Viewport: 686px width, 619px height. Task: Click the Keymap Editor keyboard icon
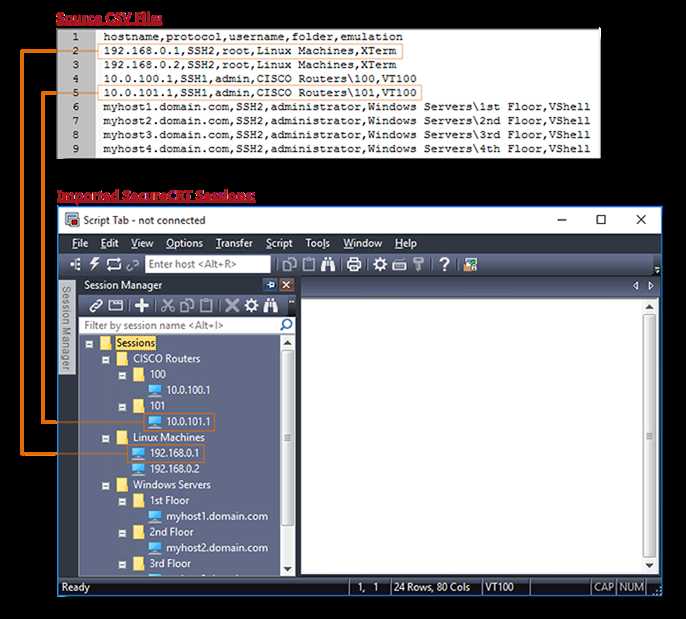[x=399, y=265]
